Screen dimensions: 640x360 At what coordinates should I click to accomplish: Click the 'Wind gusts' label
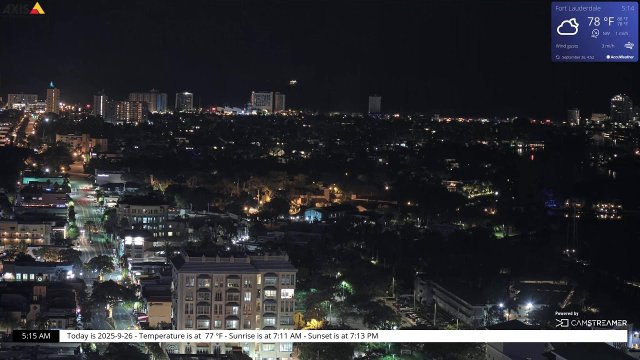click(567, 46)
